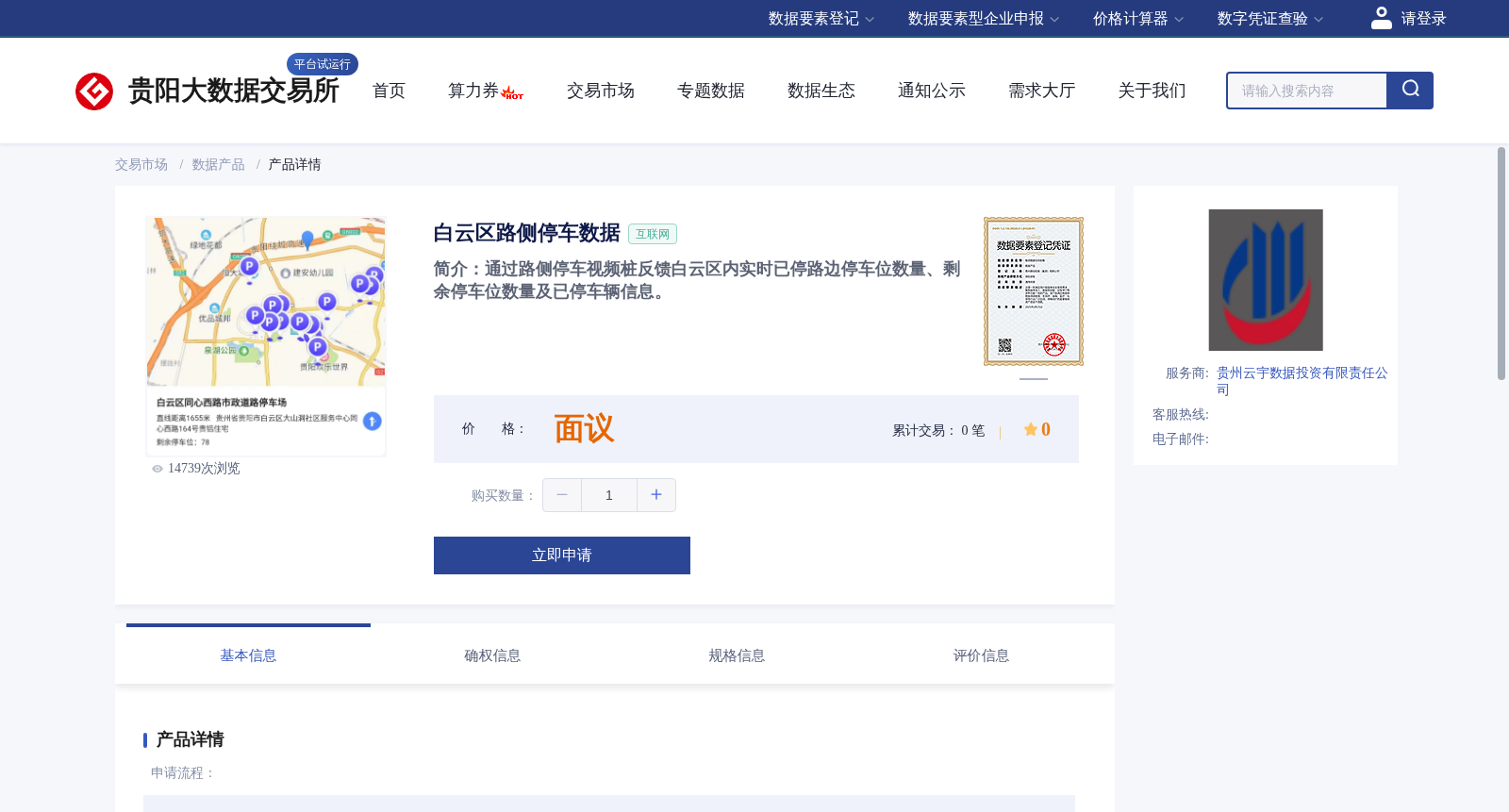
Task: Open the 专题数据 menu item
Action: pos(711,91)
